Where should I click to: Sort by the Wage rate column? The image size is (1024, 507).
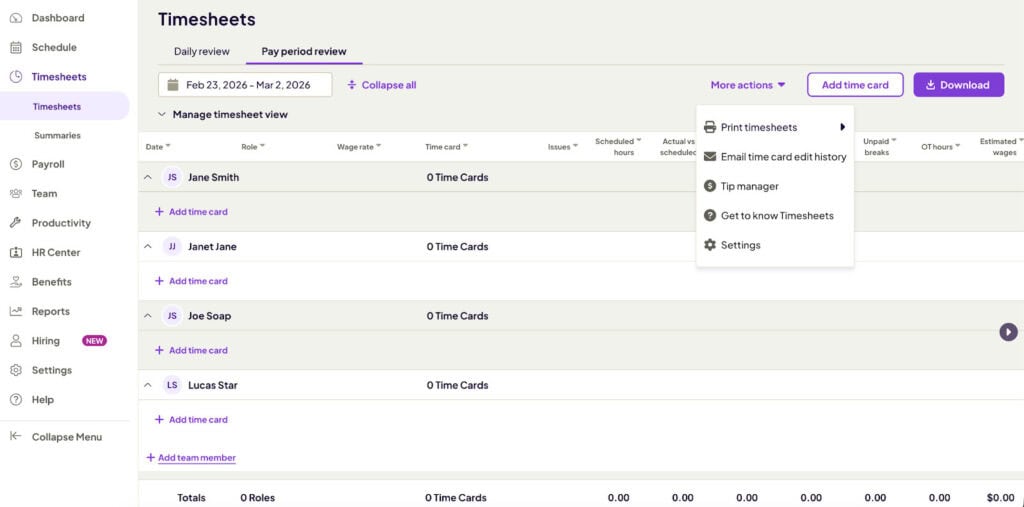pyautogui.click(x=359, y=147)
